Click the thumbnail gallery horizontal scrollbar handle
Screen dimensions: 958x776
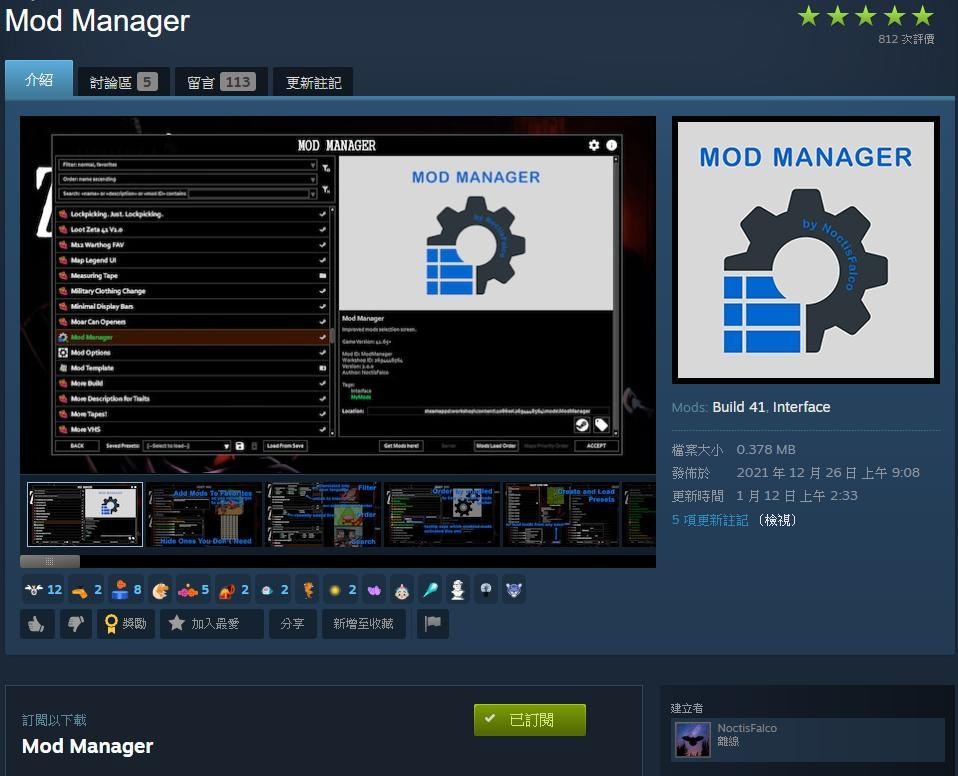(50, 562)
